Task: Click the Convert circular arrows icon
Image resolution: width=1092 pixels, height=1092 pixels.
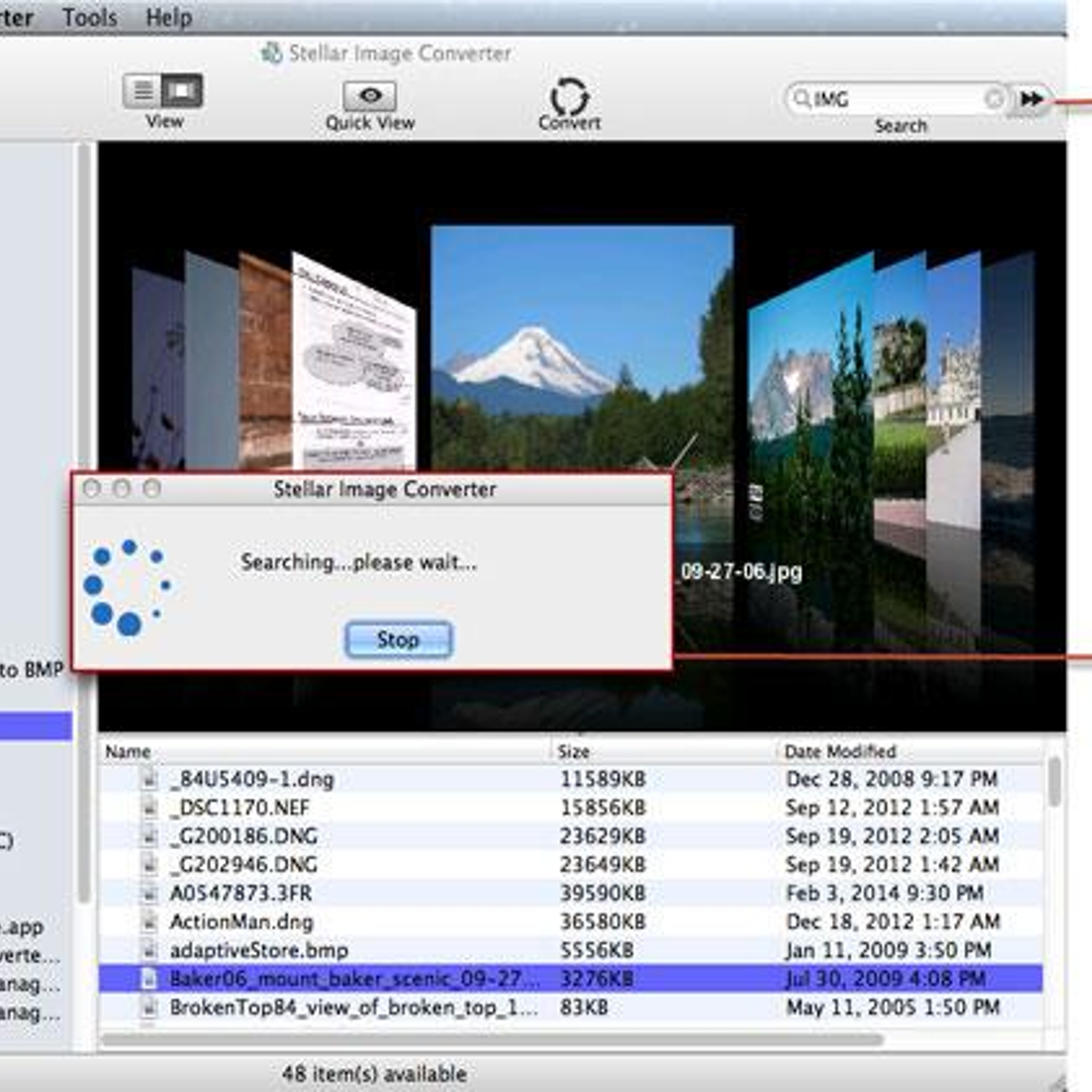Action: [x=569, y=96]
